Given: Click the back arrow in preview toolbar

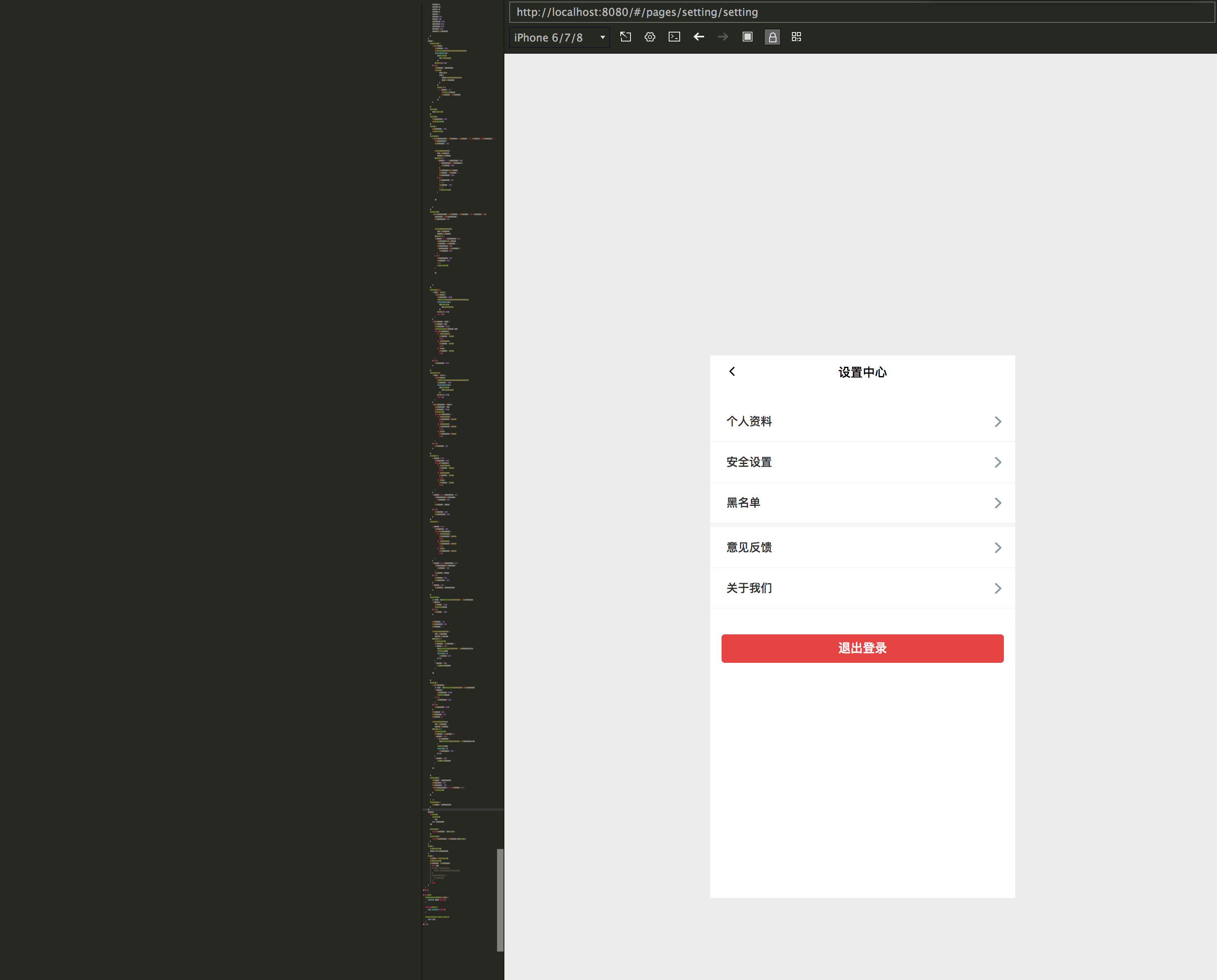Looking at the screenshot, I should tap(698, 37).
